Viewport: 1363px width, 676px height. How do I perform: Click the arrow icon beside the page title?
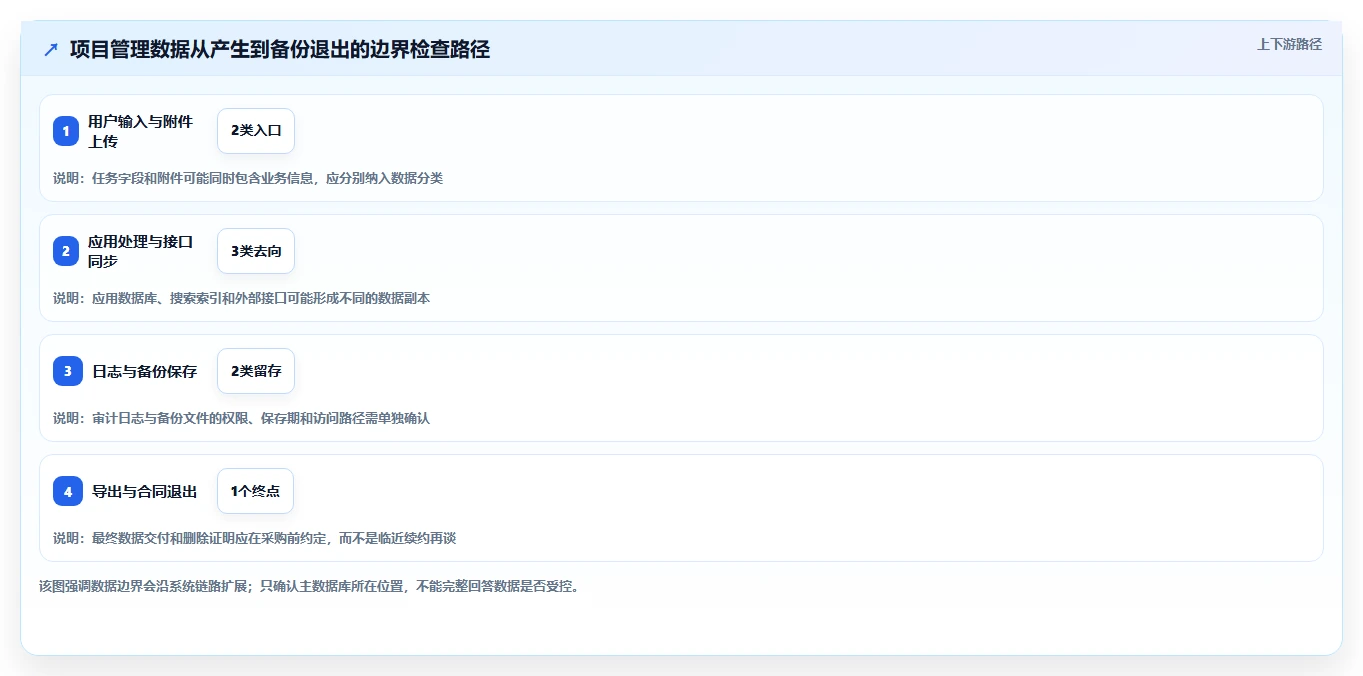pyautogui.click(x=51, y=49)
